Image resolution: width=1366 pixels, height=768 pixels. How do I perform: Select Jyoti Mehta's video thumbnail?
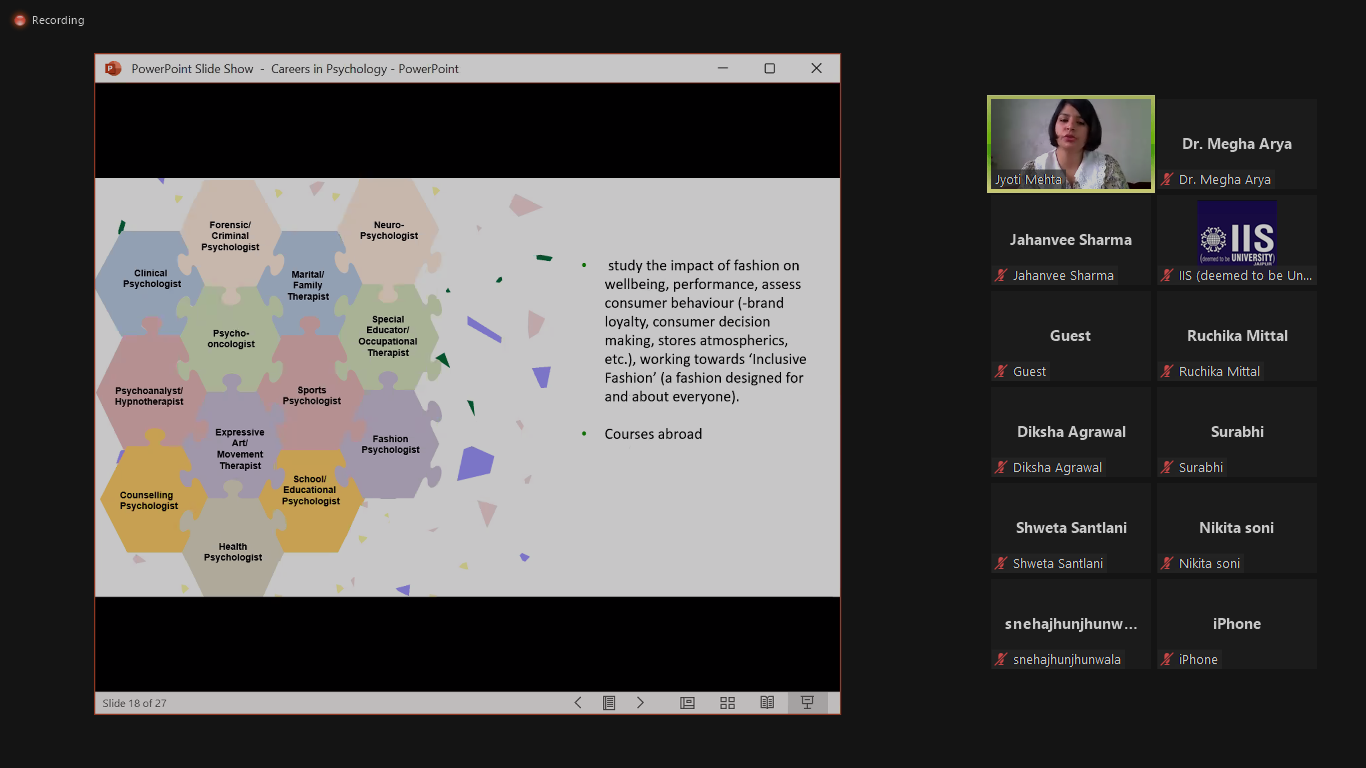point(1070,143)
